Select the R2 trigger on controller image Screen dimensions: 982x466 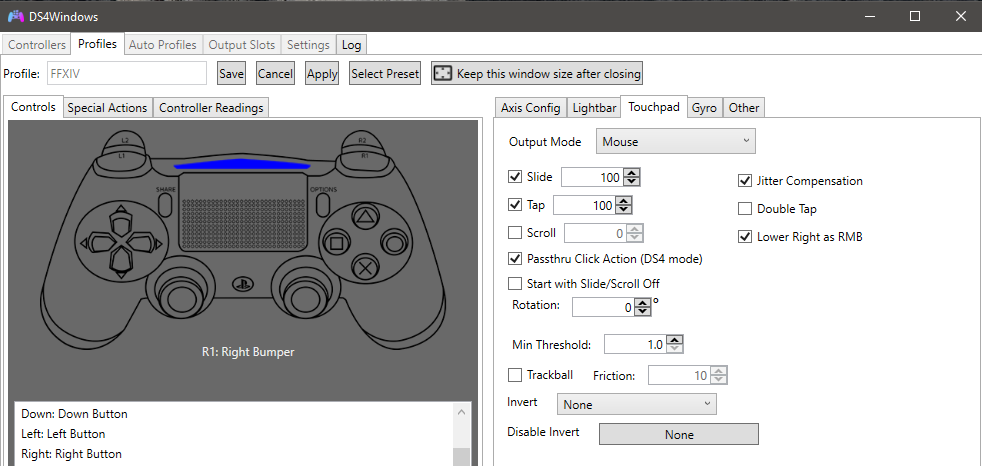[362, 140]
